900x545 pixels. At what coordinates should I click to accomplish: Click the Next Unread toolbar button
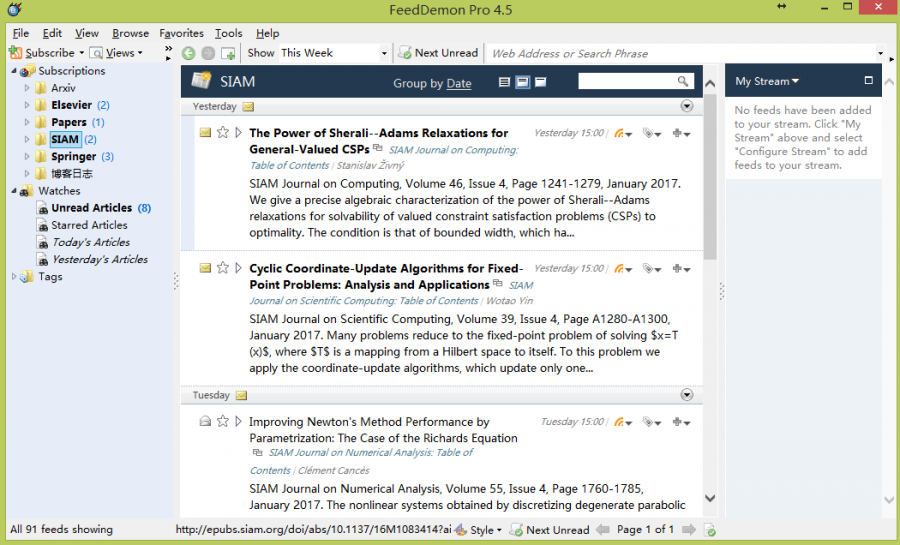(439, 53)
